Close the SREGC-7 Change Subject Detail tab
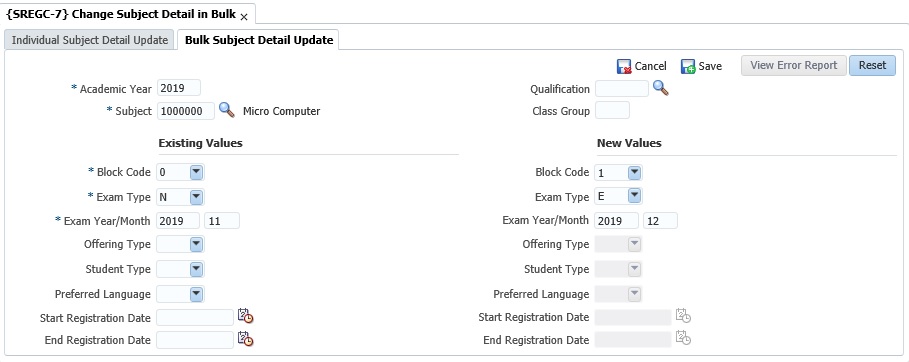Viewport: 909px width, 362px height. [244, 17]
